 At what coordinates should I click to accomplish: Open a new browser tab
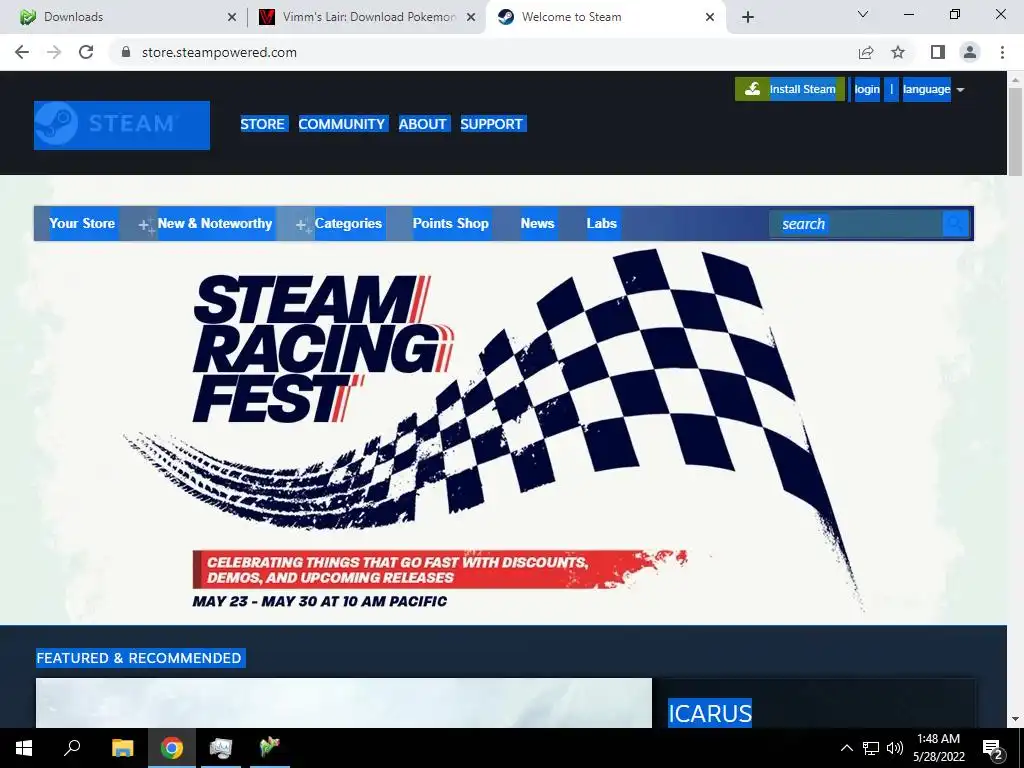pos(748,17)
